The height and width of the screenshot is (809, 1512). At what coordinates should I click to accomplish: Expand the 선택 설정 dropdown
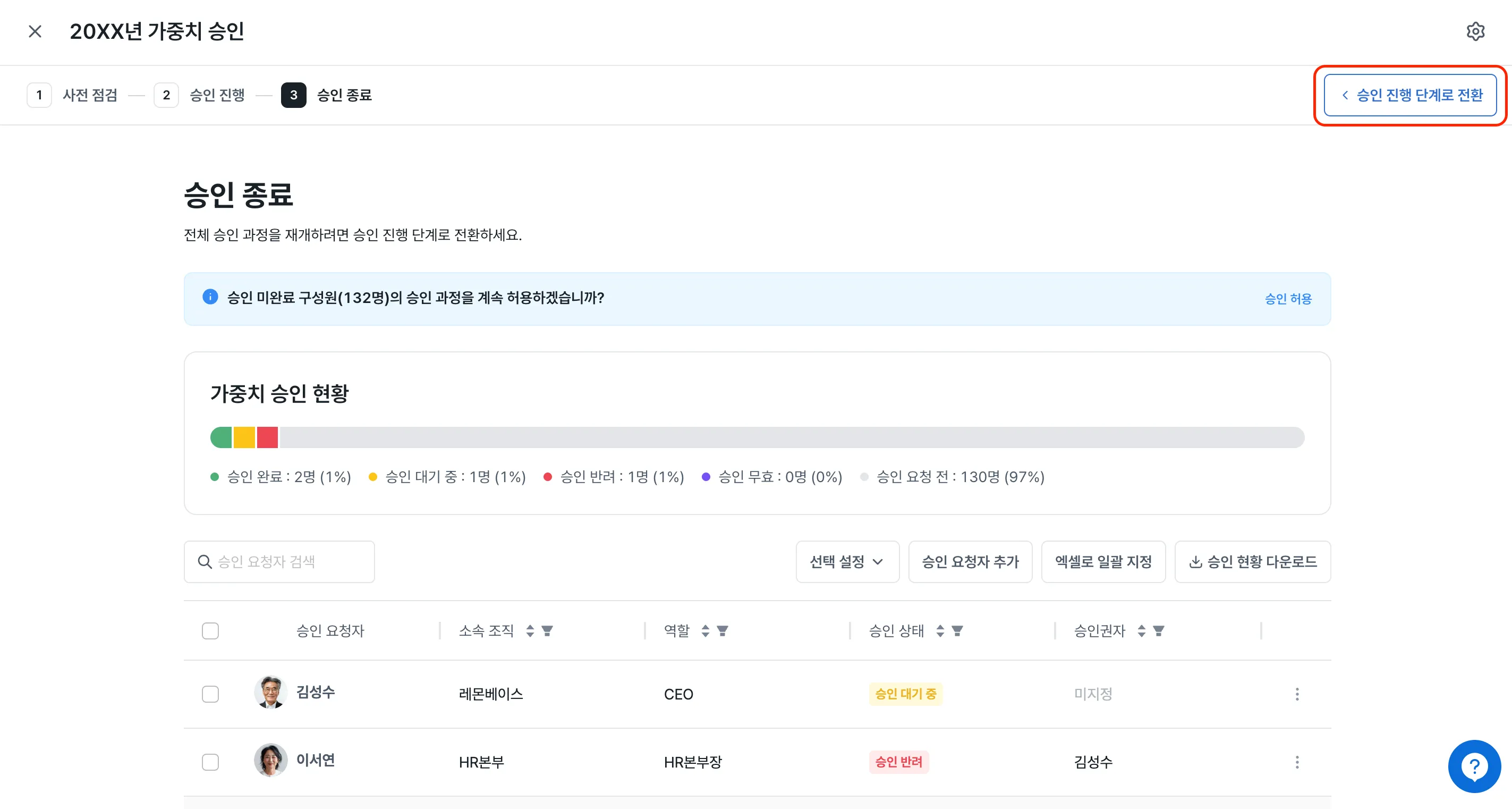(x=847, y=562)
